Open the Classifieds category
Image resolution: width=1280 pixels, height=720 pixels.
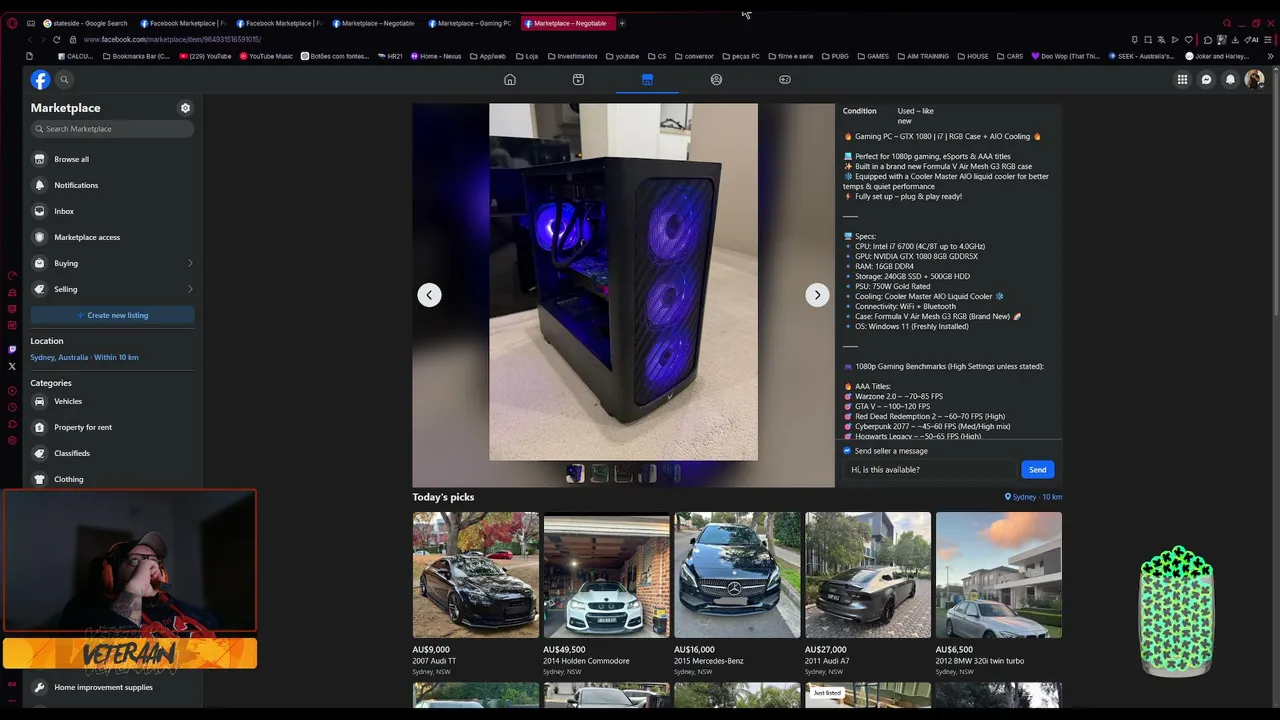[x=112, y=453]
